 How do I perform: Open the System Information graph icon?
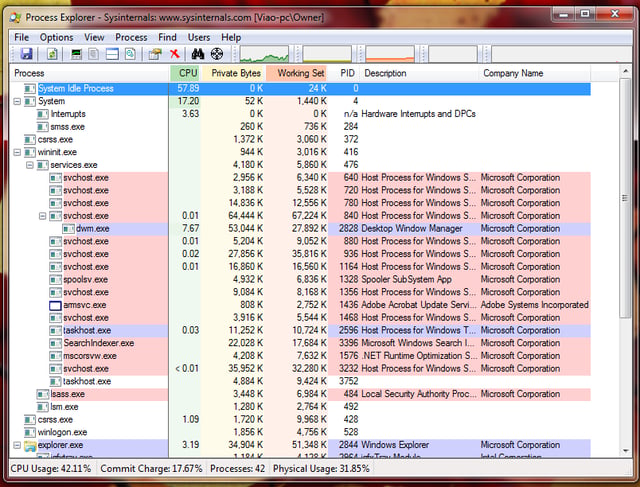tap(76, 54)
